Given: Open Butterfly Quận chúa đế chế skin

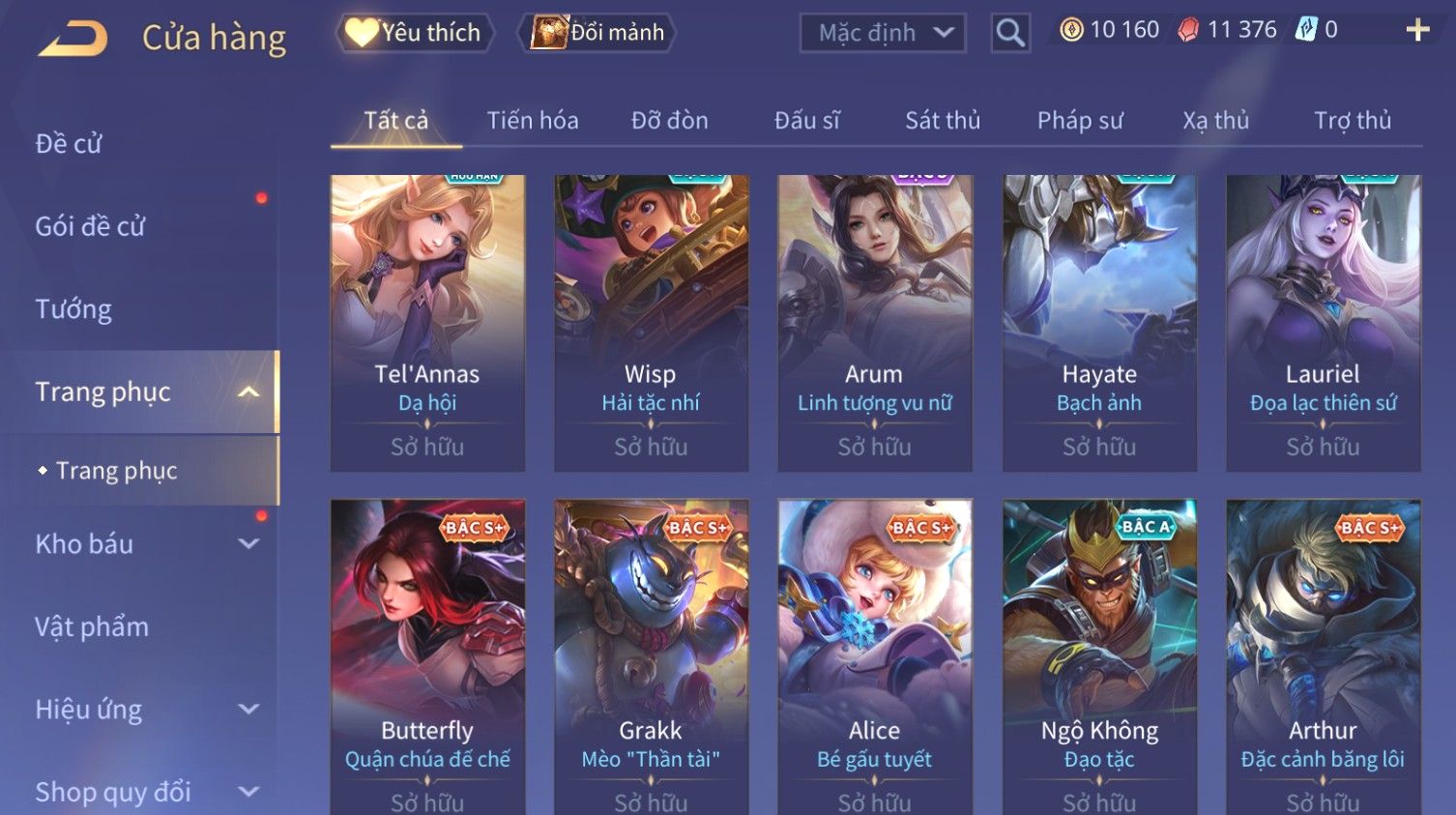Looking at the screenshot, I should click(x=427, y=657).
